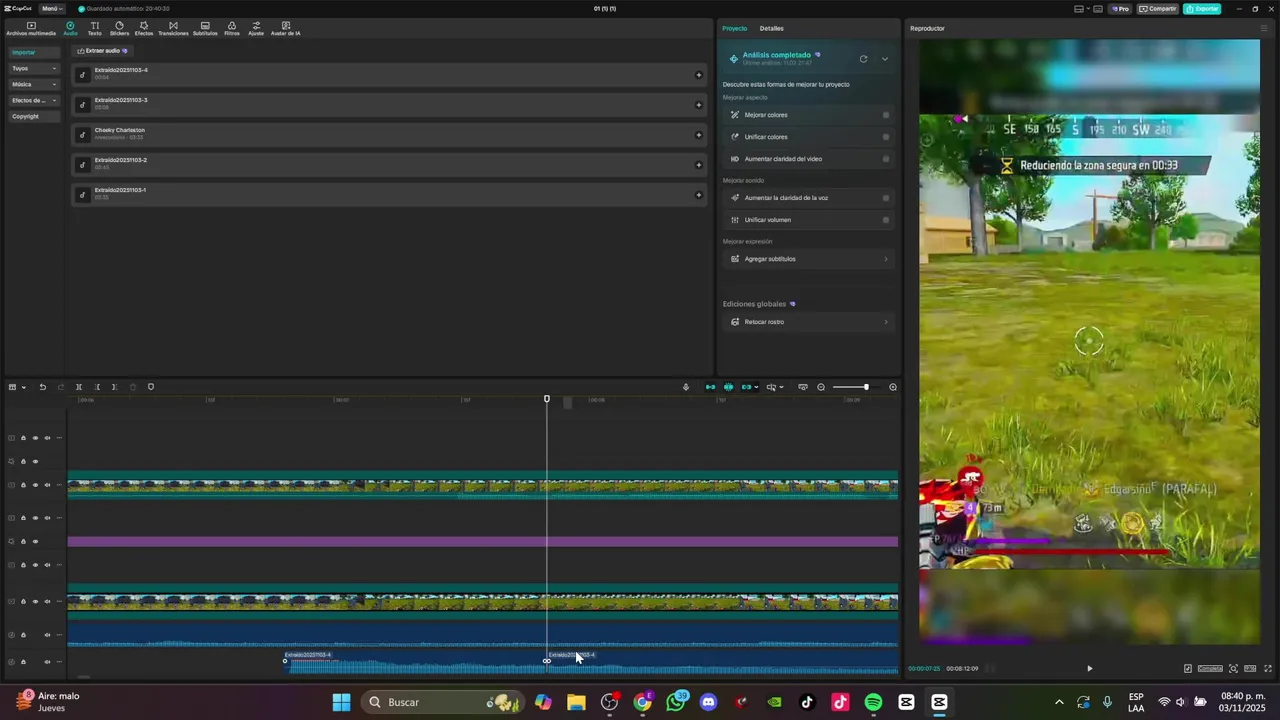
Task: Add Extraído20251103-4 to timeline with plus
Action: 698,75
